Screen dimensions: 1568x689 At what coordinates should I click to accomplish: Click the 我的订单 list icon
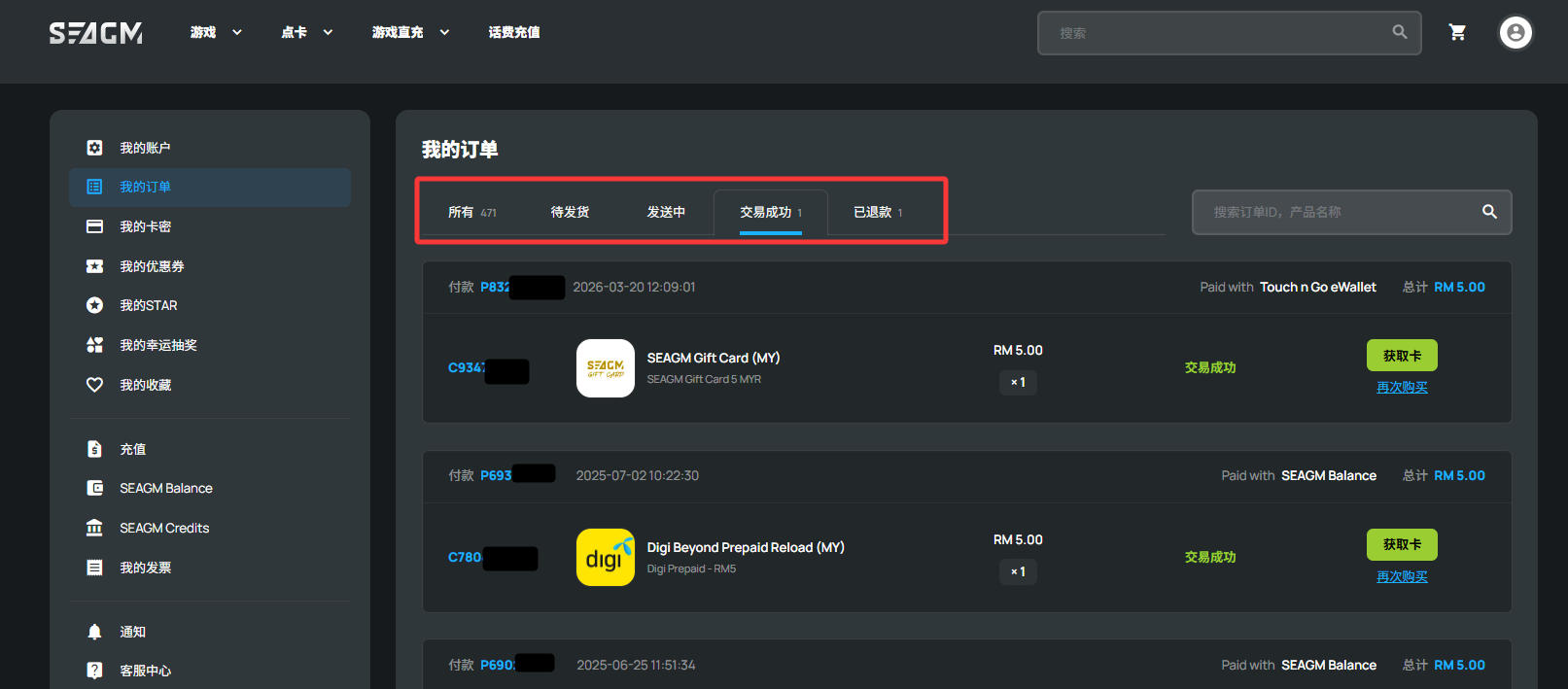(94, 187)
